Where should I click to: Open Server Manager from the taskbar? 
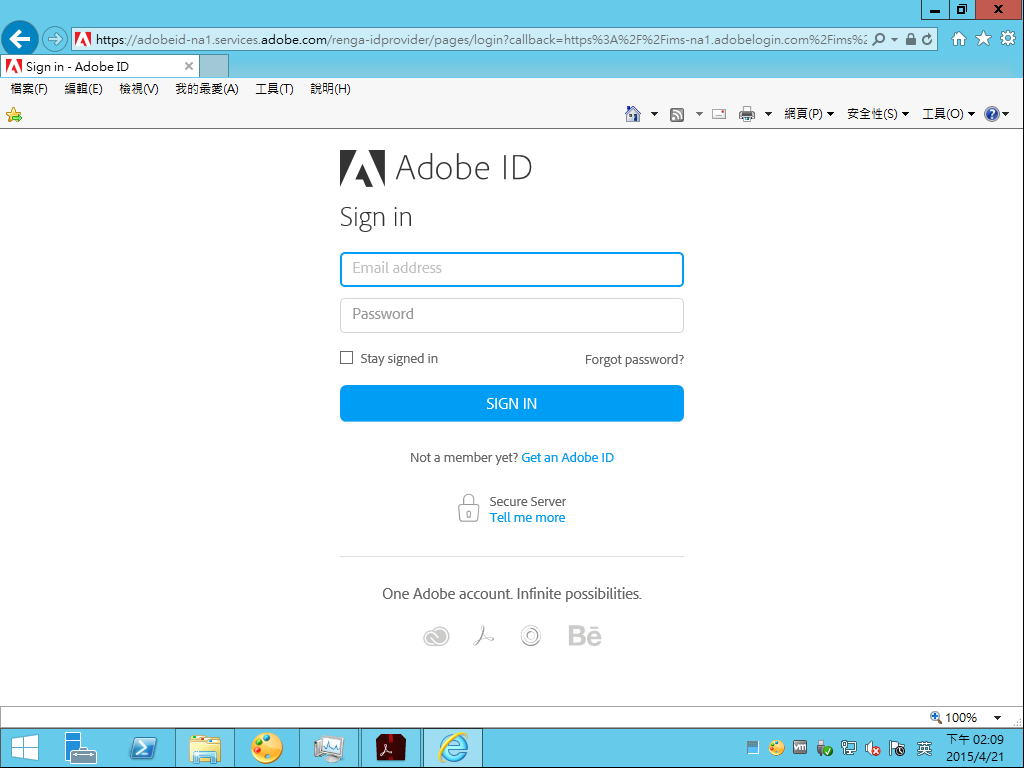pos(80,748)
